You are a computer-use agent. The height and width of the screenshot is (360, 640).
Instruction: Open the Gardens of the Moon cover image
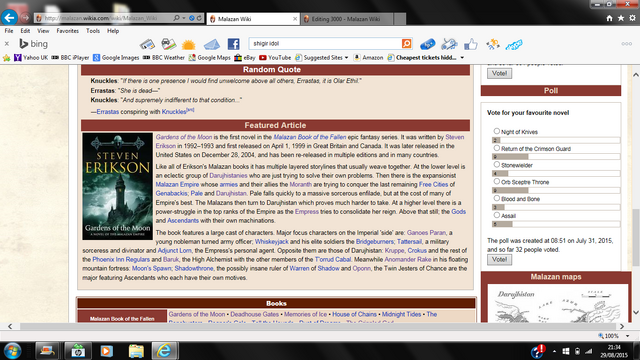(x=118, y=186)
